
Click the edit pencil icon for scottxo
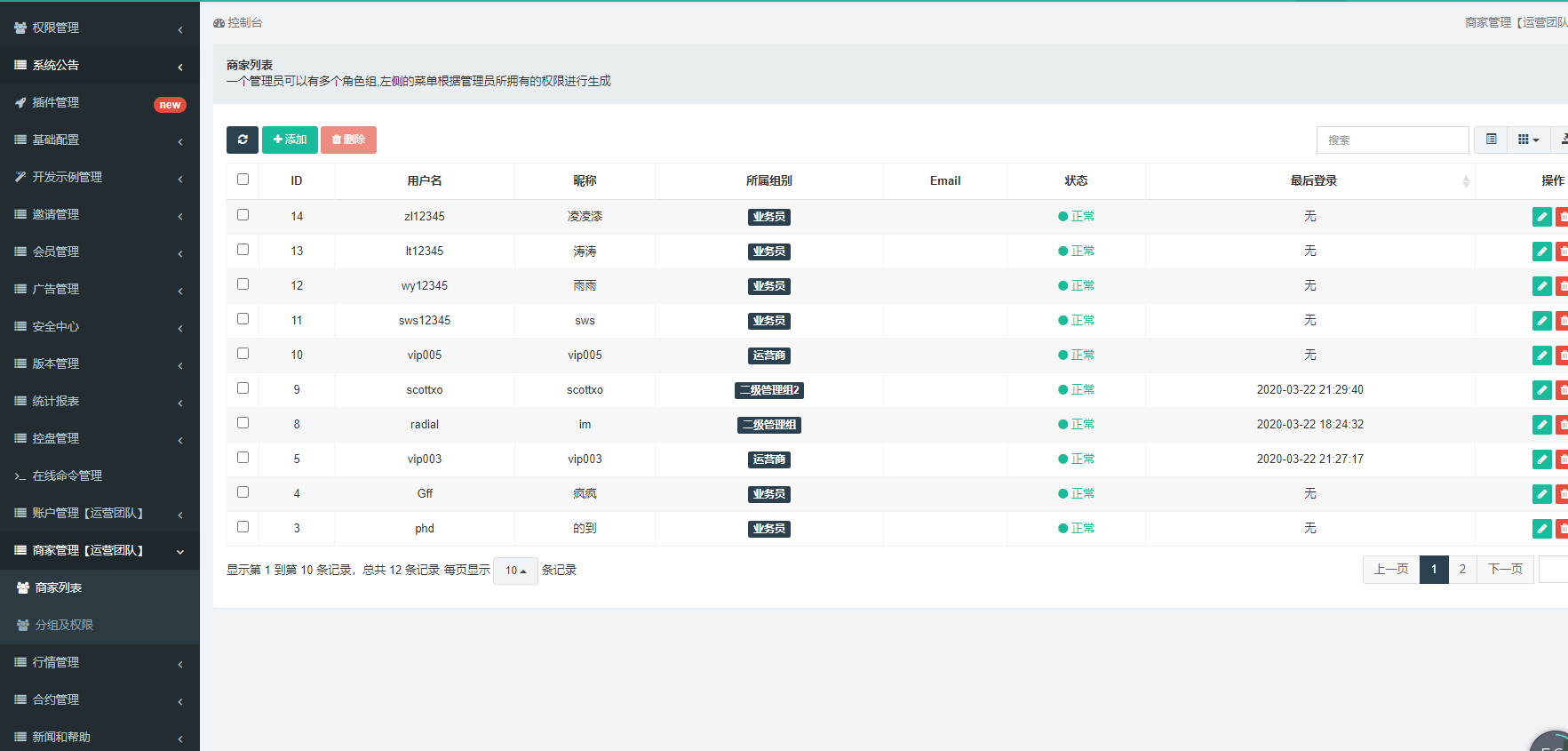[1541, 390]
